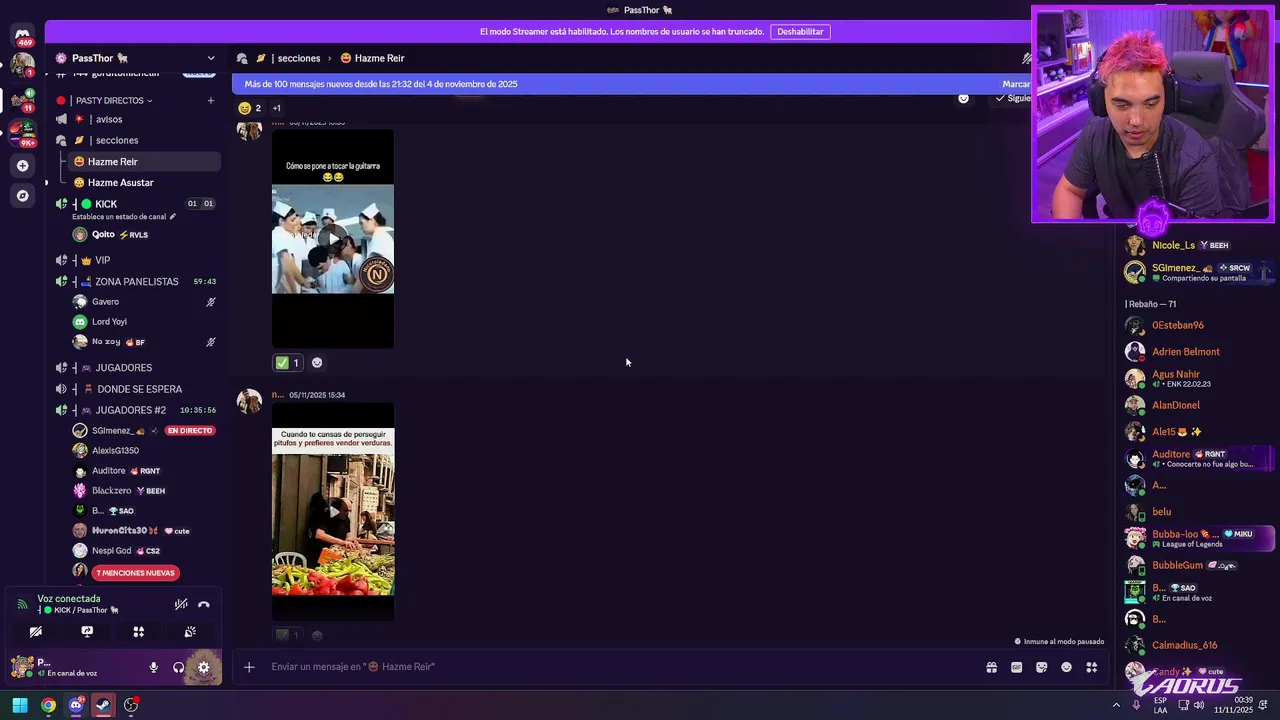Screen dimensions: 1280x720
Task: Open OBS Studio from taskbar
Action: 131,705
